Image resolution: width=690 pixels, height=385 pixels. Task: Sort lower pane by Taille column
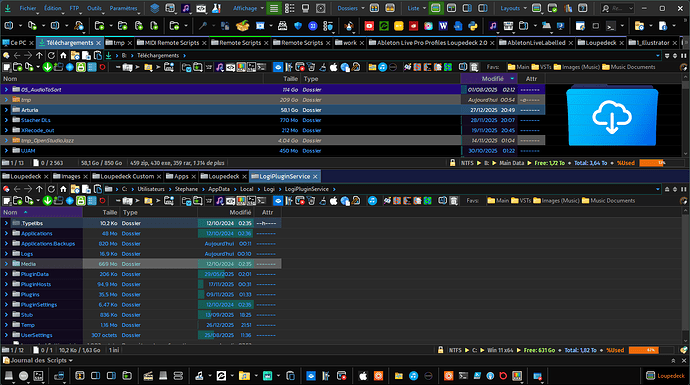pyautogui.click(x=101, y=213)
